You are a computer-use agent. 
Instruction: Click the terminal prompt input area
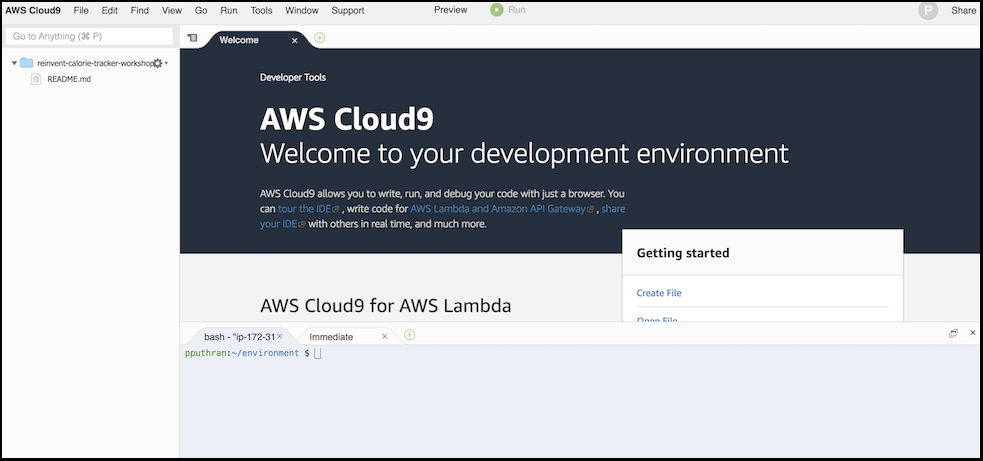click(318, 354)
